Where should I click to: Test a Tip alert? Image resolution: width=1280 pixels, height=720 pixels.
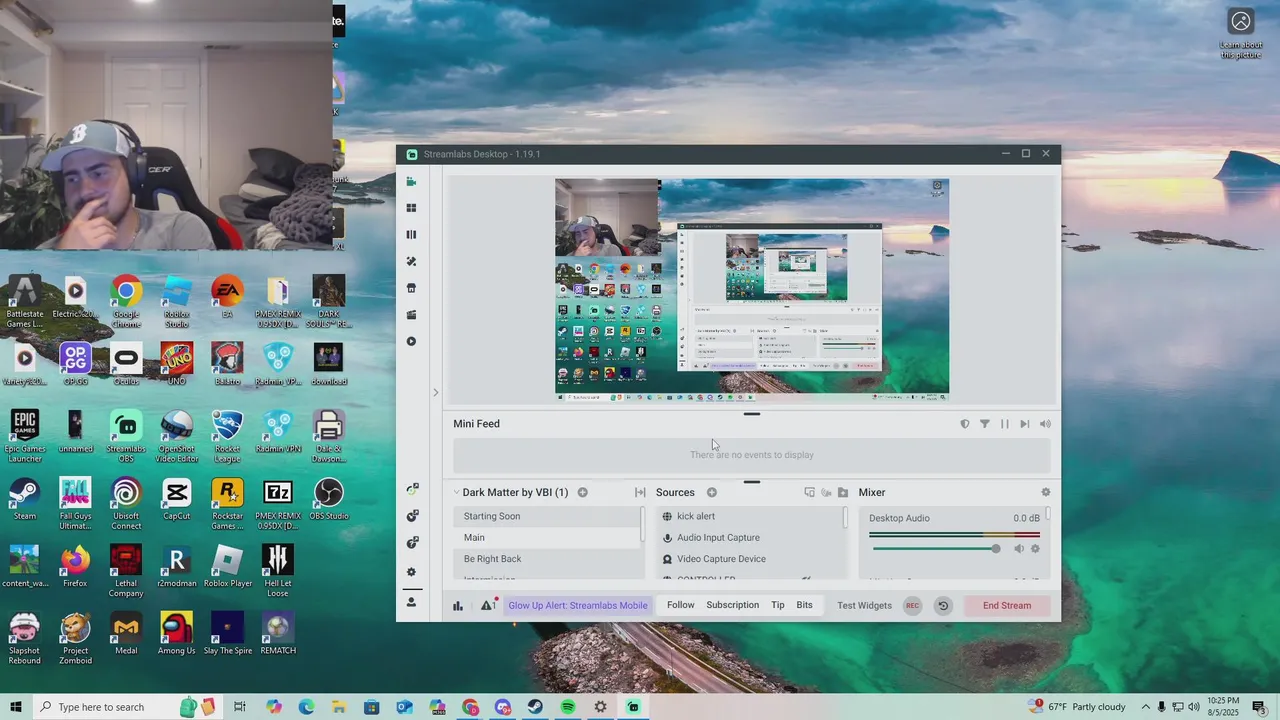778,605
